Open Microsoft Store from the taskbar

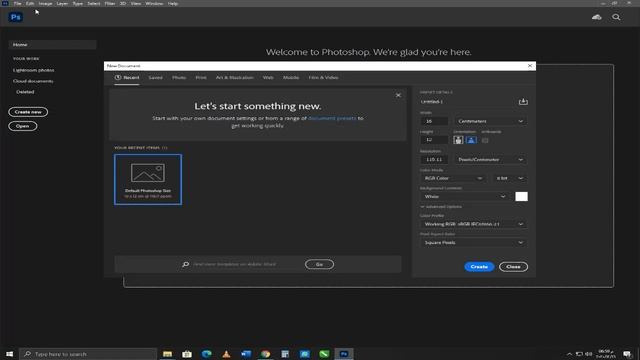(x=187, y=354)
